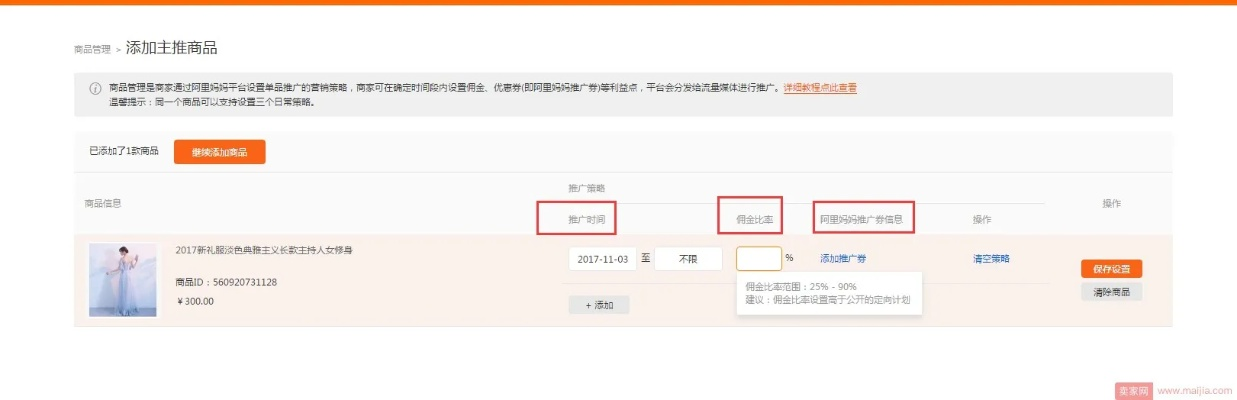This screenshot has height=400, width=1237.
Task: Click the product title 2017新礼服淡色典雅
Action: click(x=263, y=250)
